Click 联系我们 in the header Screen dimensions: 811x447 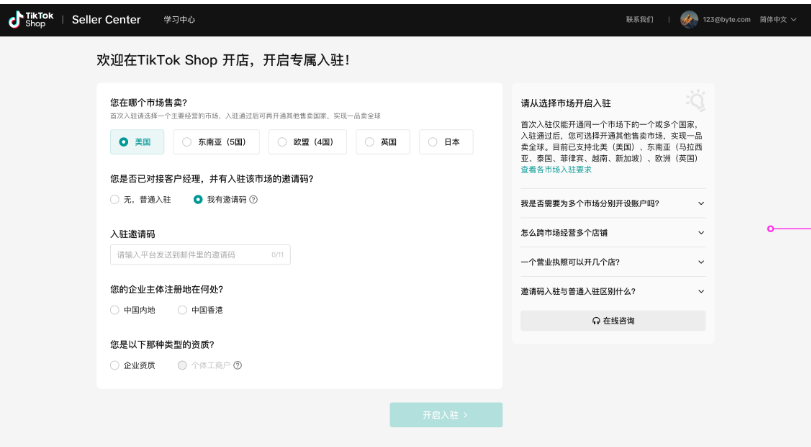coord(640,20)
